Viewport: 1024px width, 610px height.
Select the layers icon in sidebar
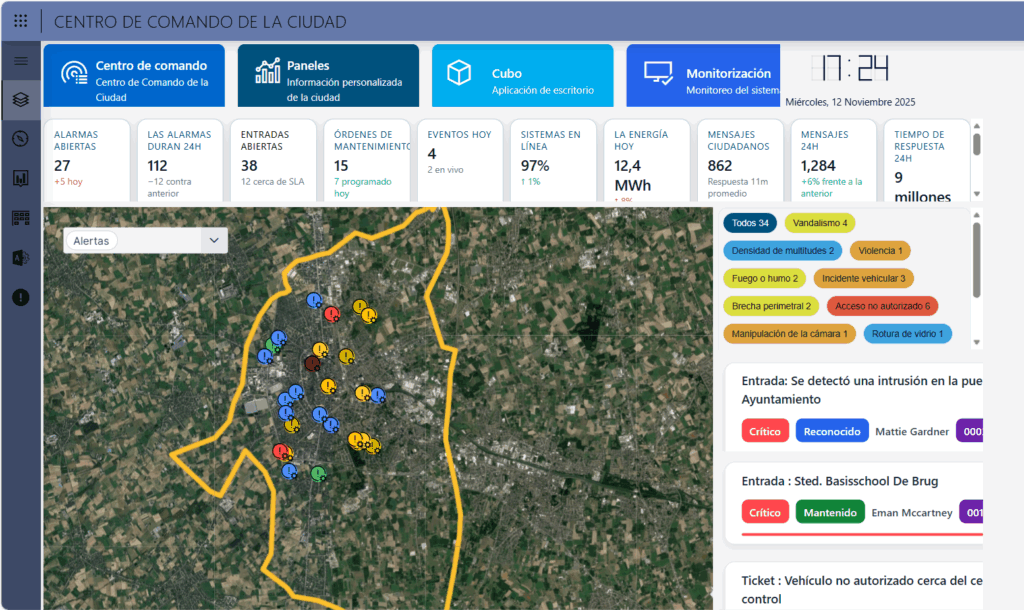click(21, 100)
